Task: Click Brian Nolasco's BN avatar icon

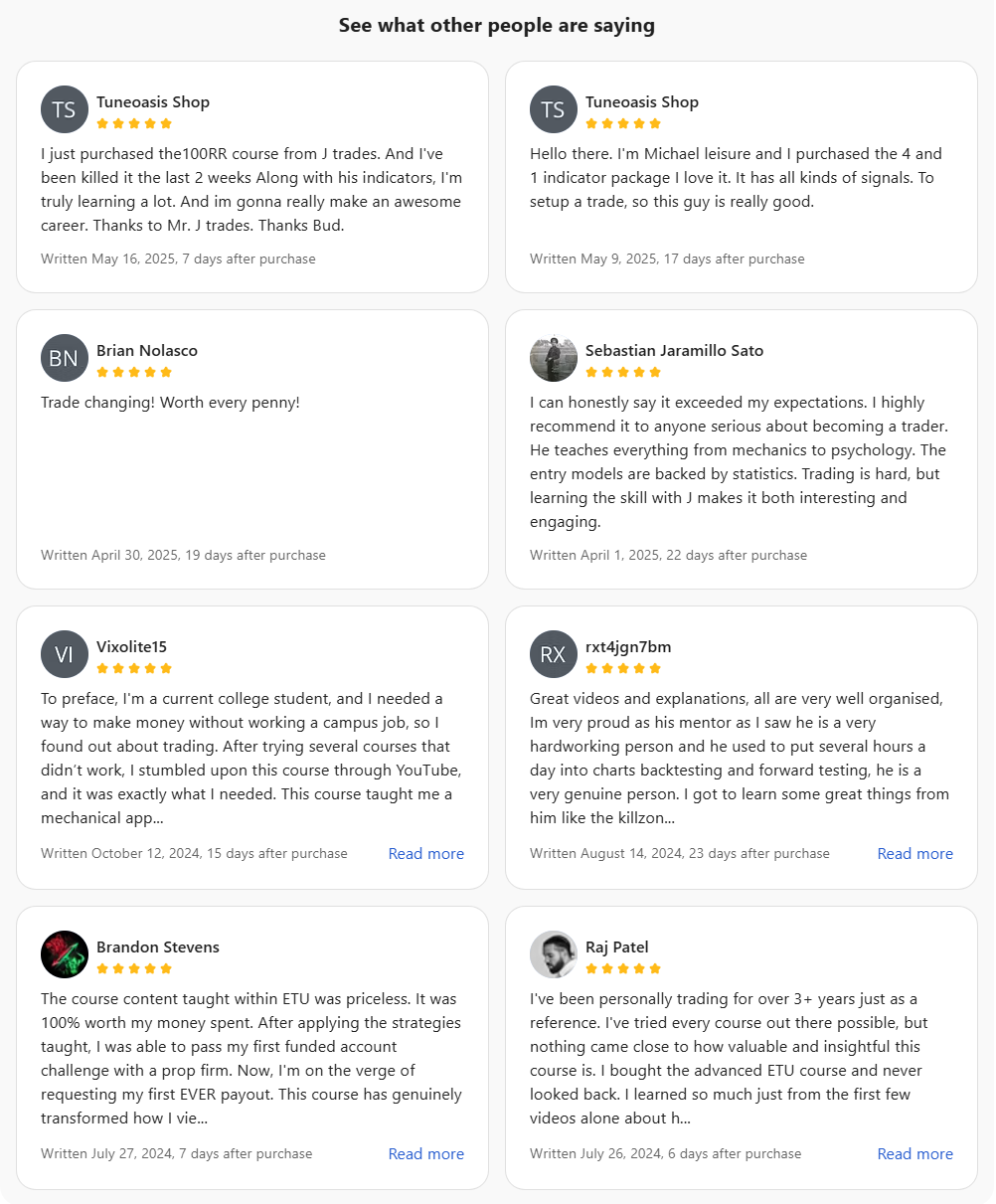Action: pos(65,358)
